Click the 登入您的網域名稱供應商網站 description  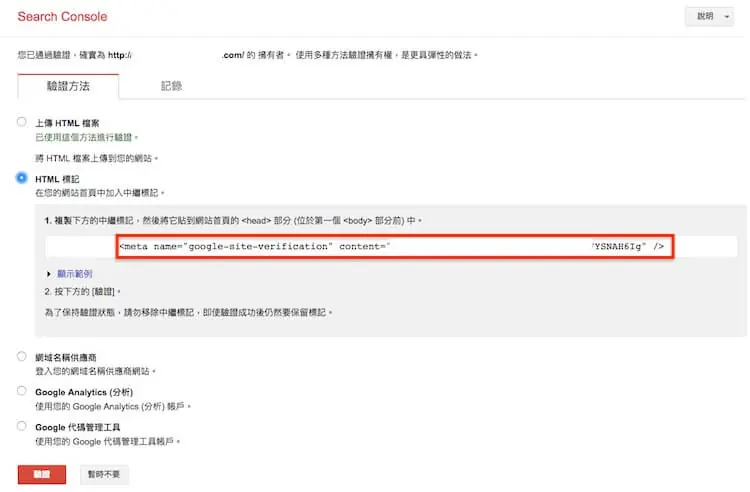pyautogui.click(x=95, y=372)
